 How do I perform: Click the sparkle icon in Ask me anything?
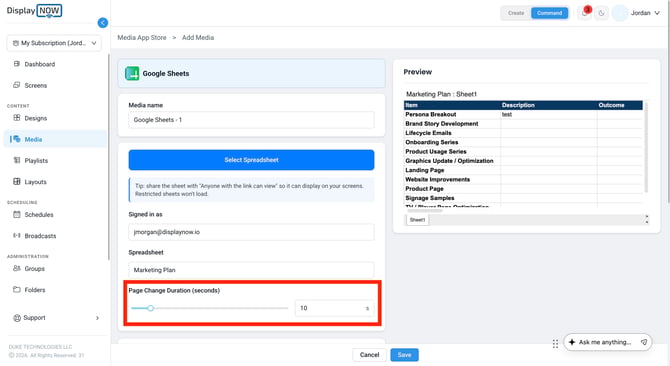[572, 342]
